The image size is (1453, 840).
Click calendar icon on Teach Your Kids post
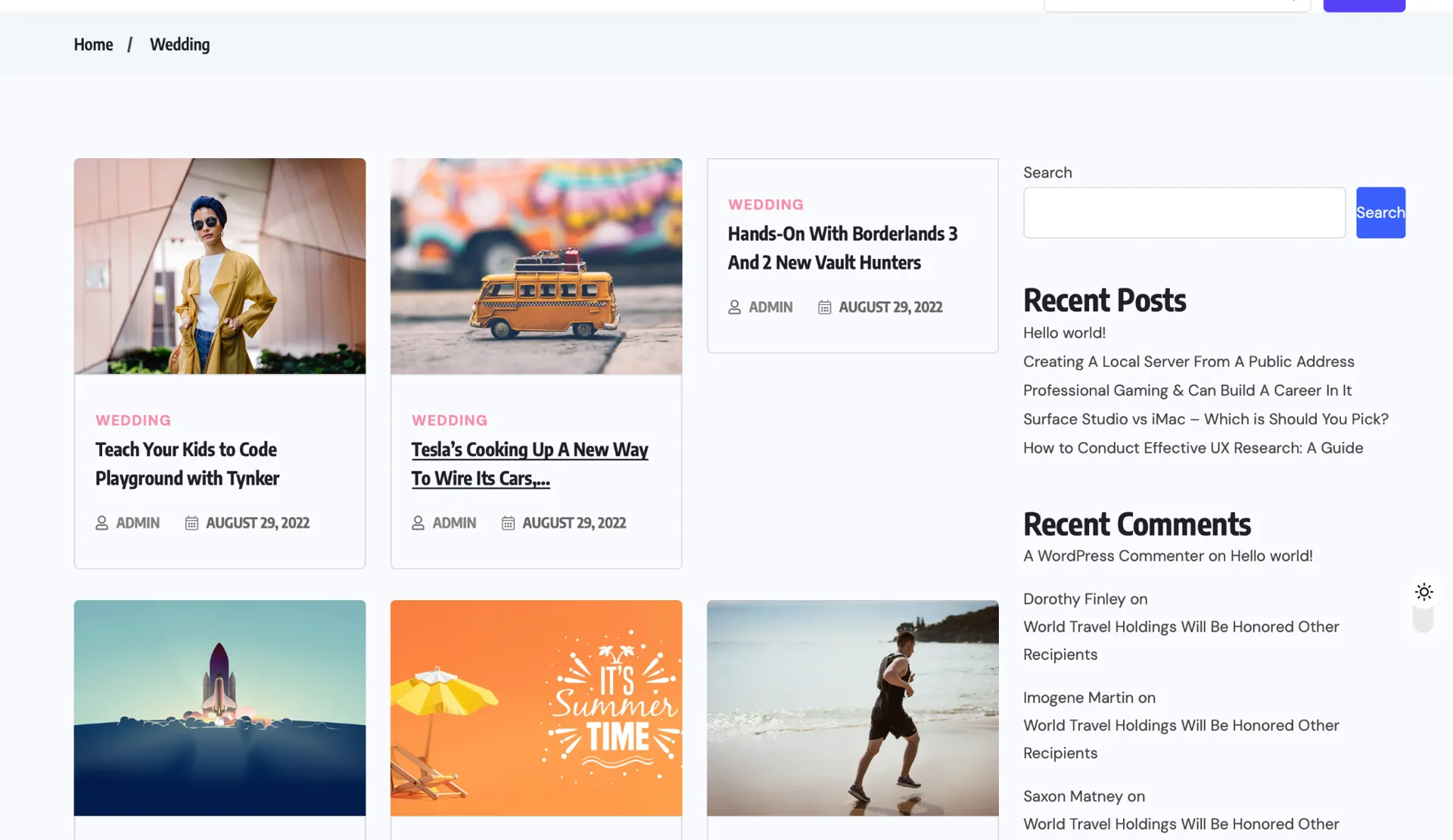191,523
